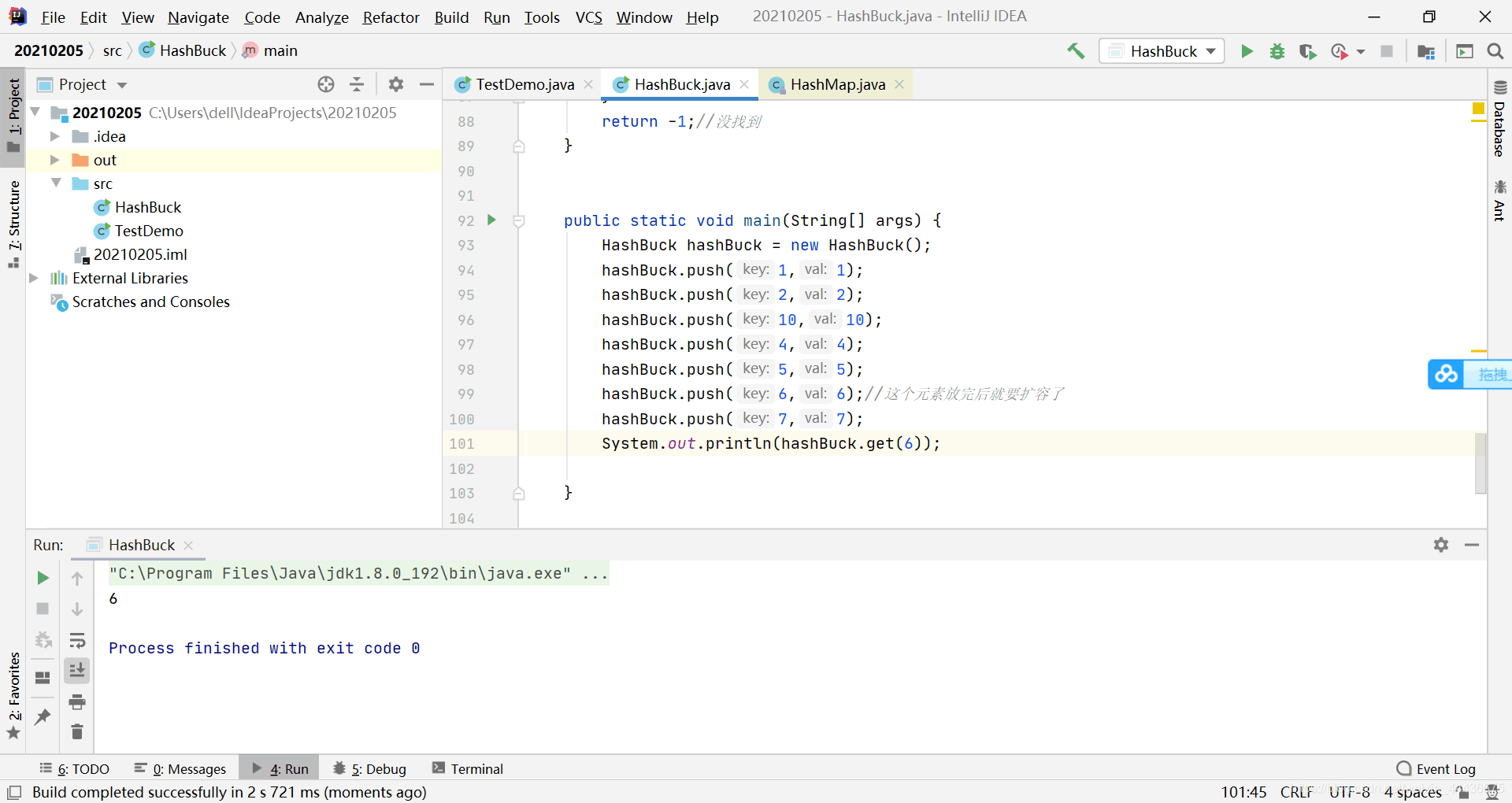Viewport: 1512px width, 803px height.
Task: Toggle read-only lock icon in status bar
Action: coord(1462,792)
